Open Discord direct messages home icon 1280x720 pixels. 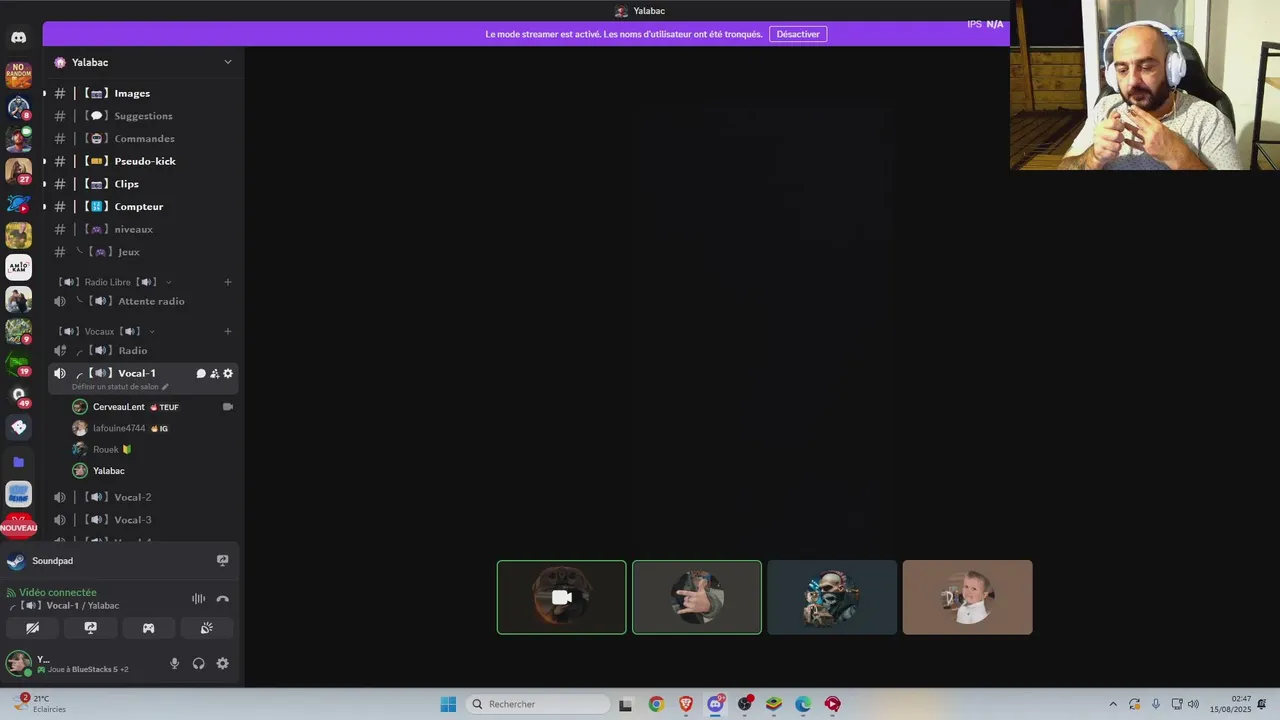click(x=18, y=38)
